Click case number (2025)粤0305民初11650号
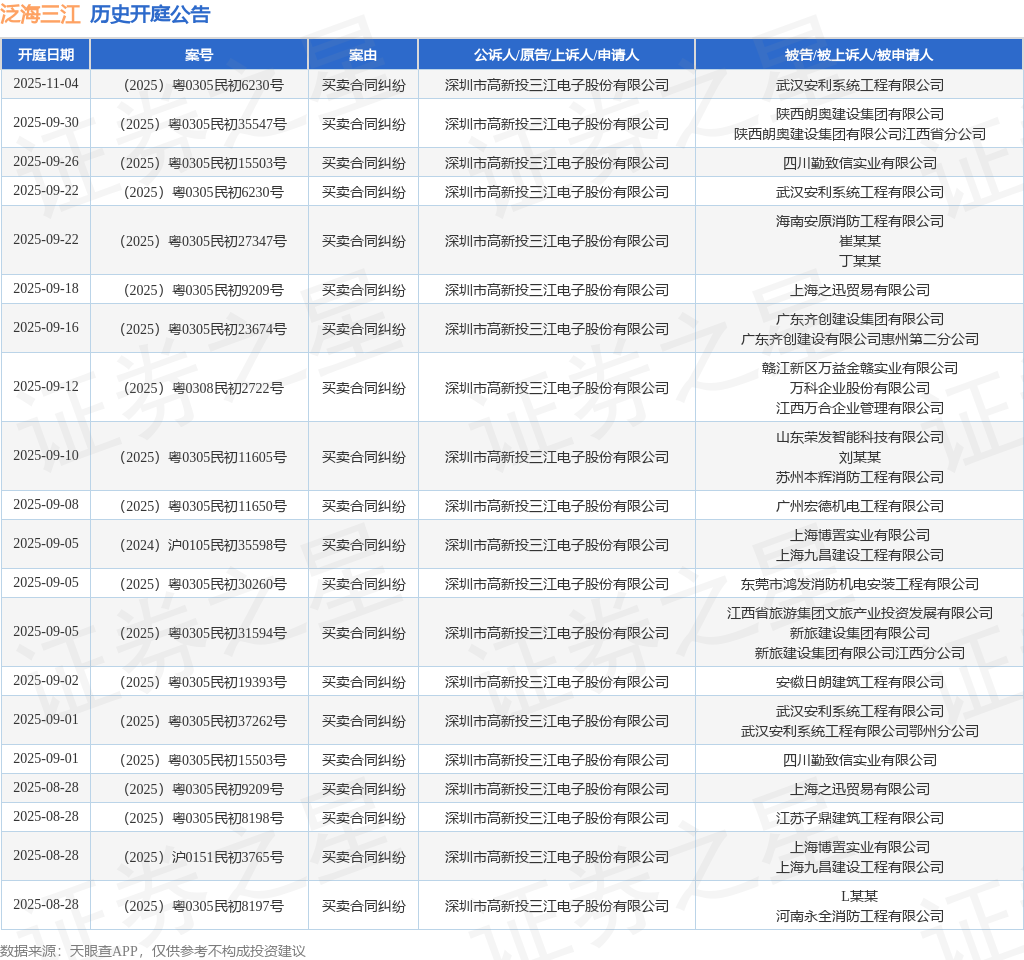The image size is (1024, 960). pyautogui.click(x=203, y=506)
